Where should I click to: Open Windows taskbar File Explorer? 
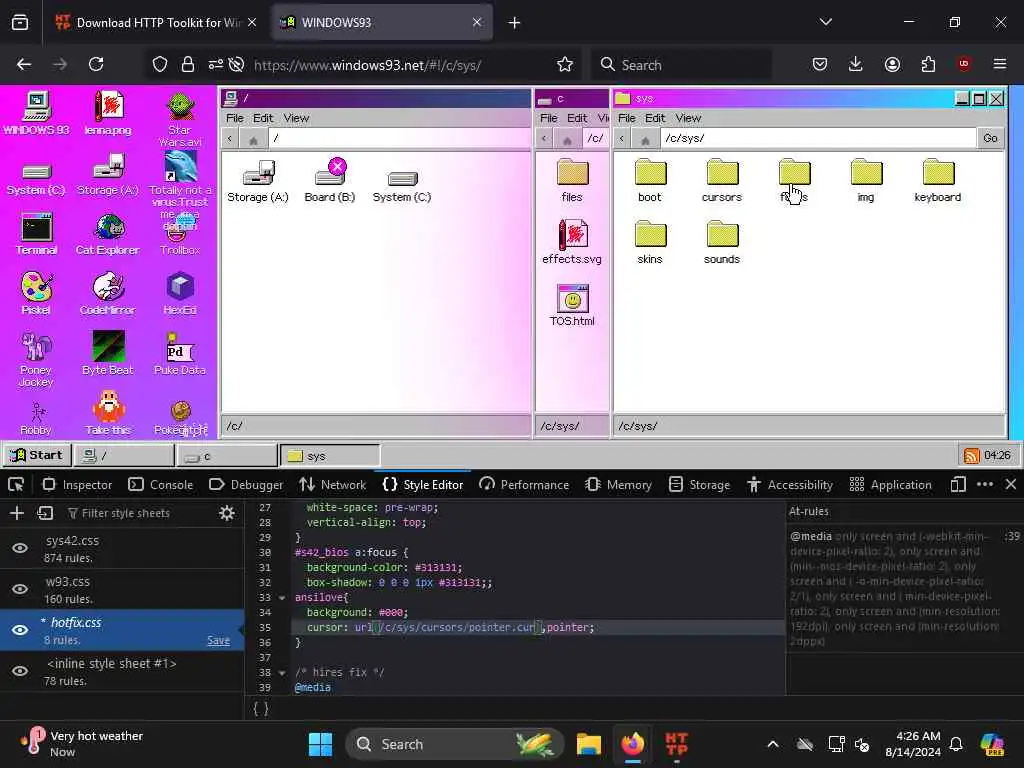click(588, 744)
